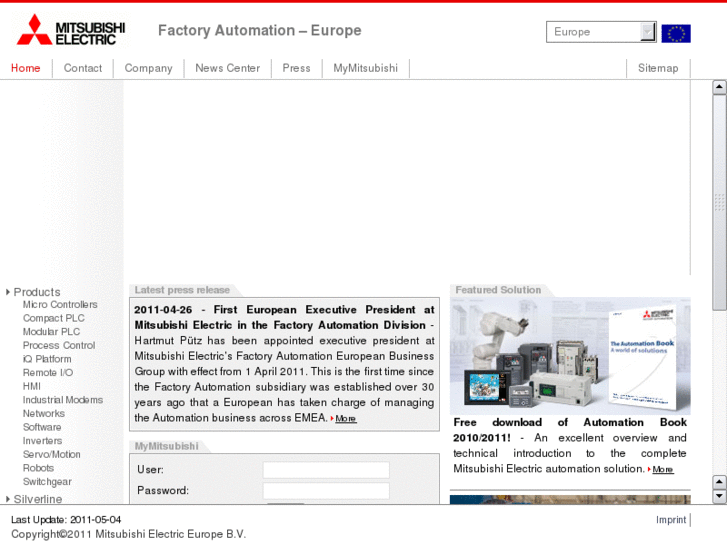Click the User input field
This screenshot has height=545, width=727.
pos(326,470)
